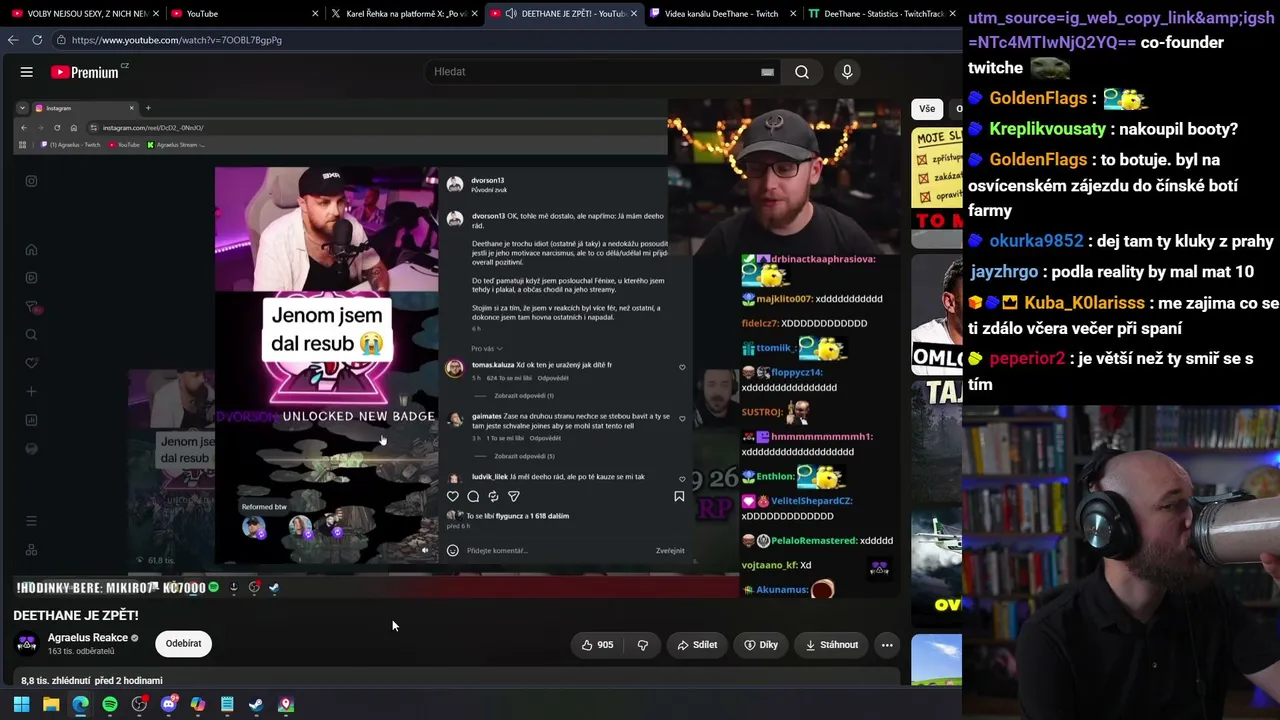Mute the DEETHANE JE ZPĚT tab audio

point(511,14)
